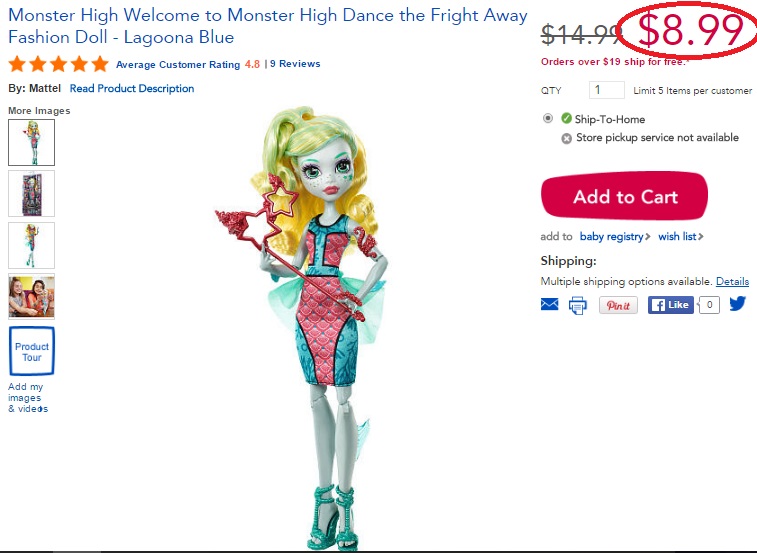Select the thumbnail showing two girls

tap(31, 297)
